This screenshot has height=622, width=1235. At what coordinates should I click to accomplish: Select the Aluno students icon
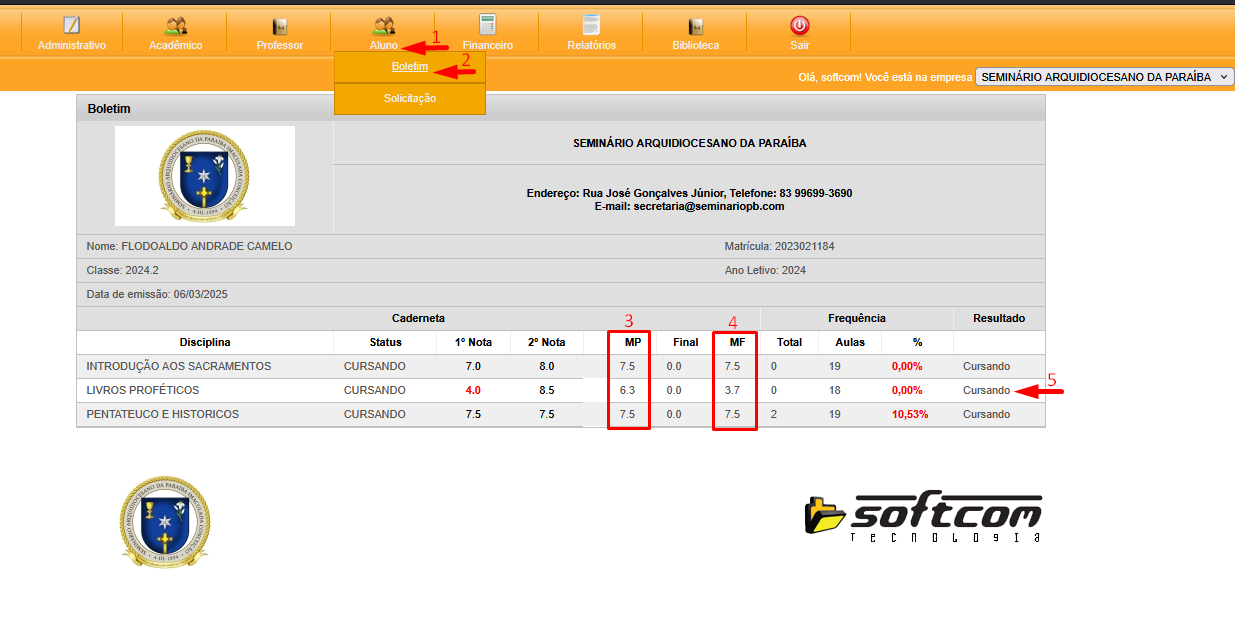383,26
